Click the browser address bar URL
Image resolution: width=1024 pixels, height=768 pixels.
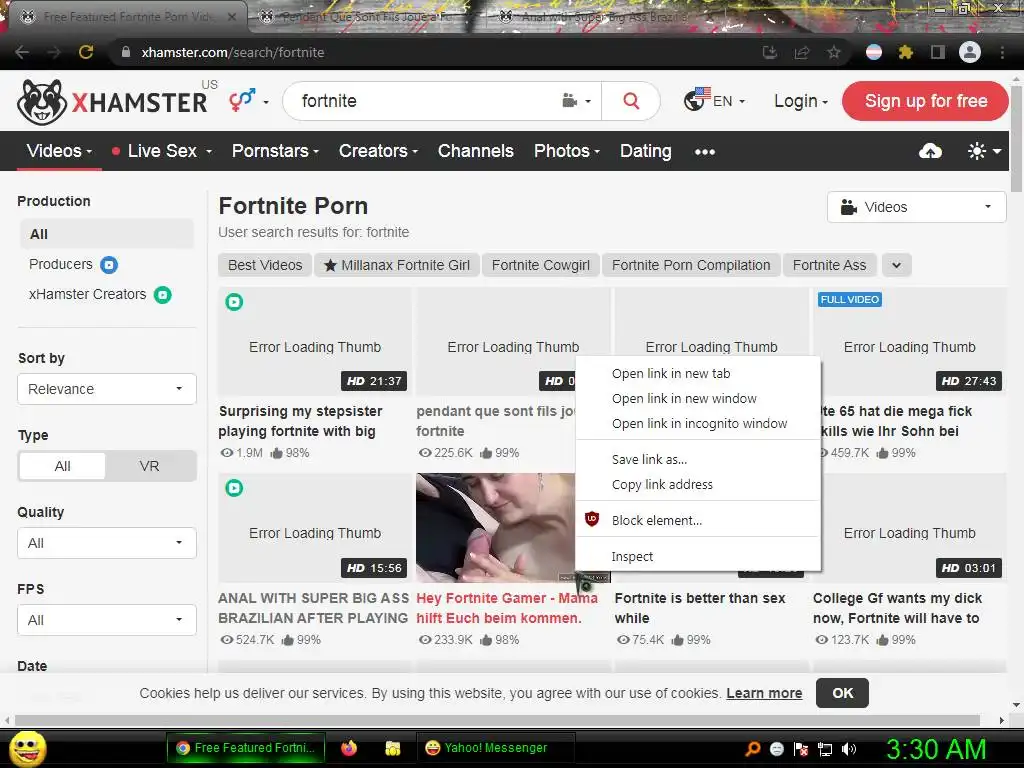click(232, 52)
